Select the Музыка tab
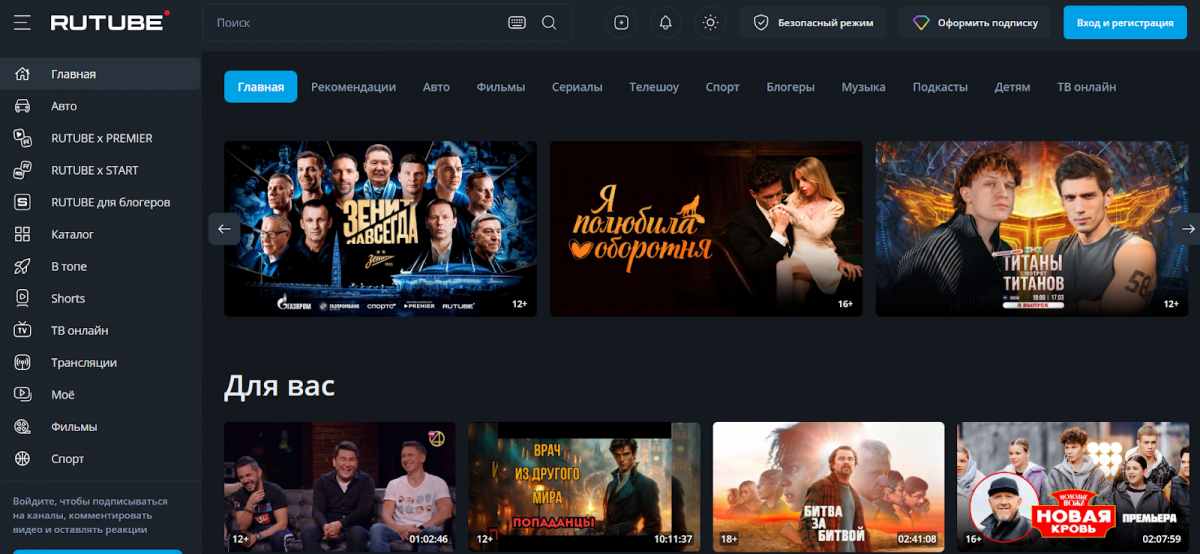Screen dimensions: 1200x554 (x=863, y=87)
